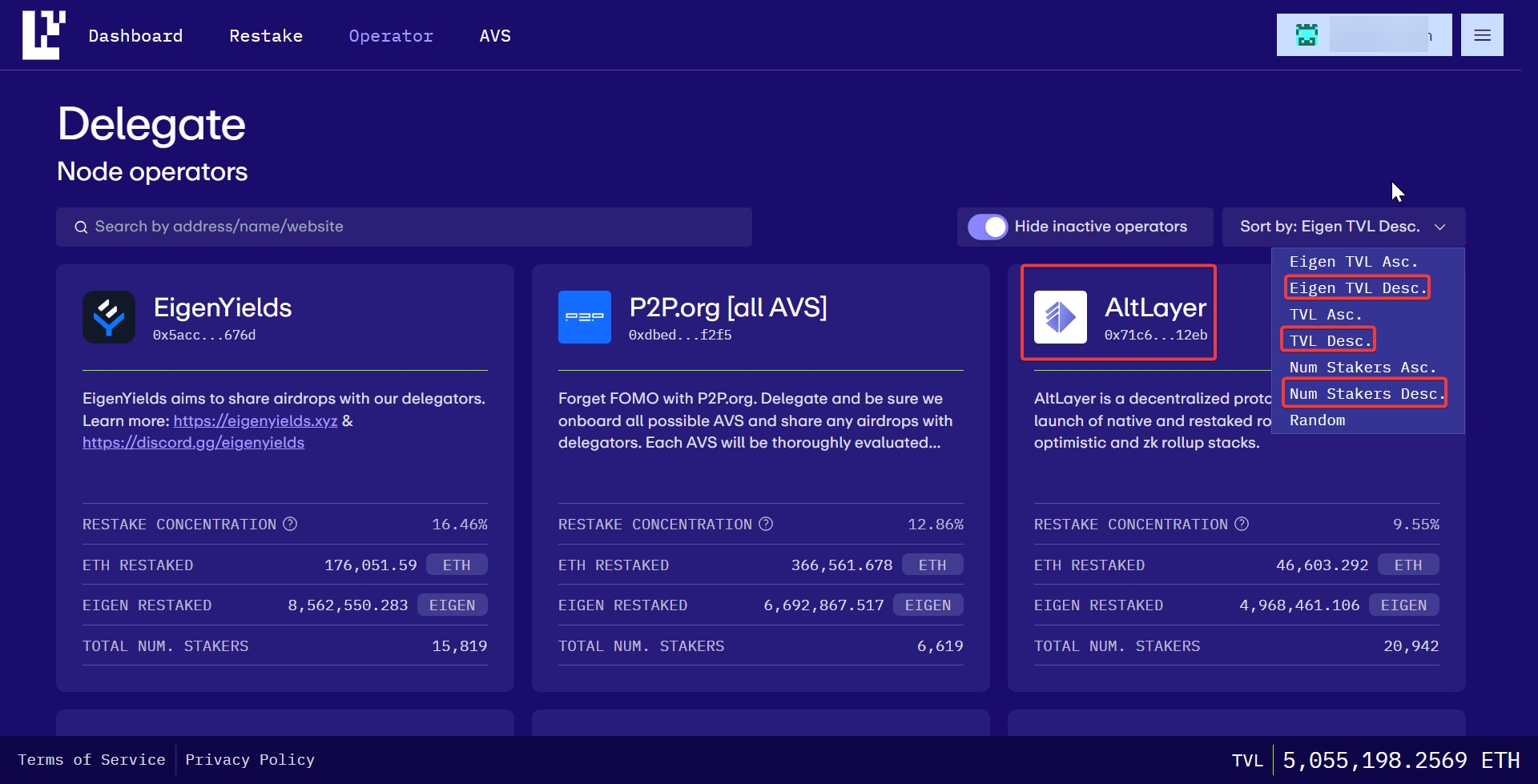Image resolution: width=1538 pixels, height=784 pixels.
Task: Select TVL Desc. sort option
Action: click(1329, 340)
